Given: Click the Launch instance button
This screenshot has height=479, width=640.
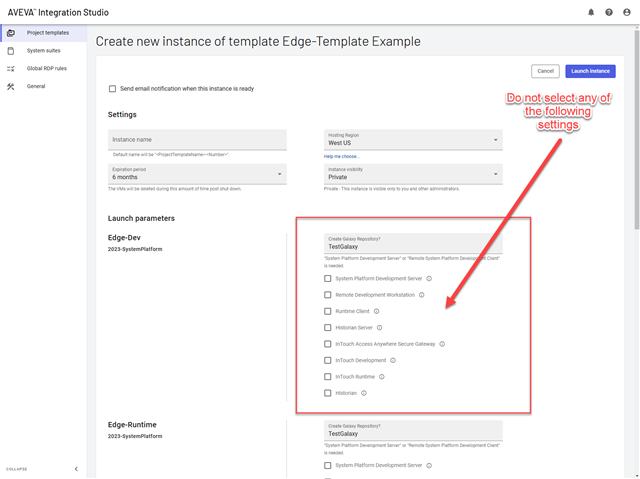Looking at the screenshot, I should (590, 71).
